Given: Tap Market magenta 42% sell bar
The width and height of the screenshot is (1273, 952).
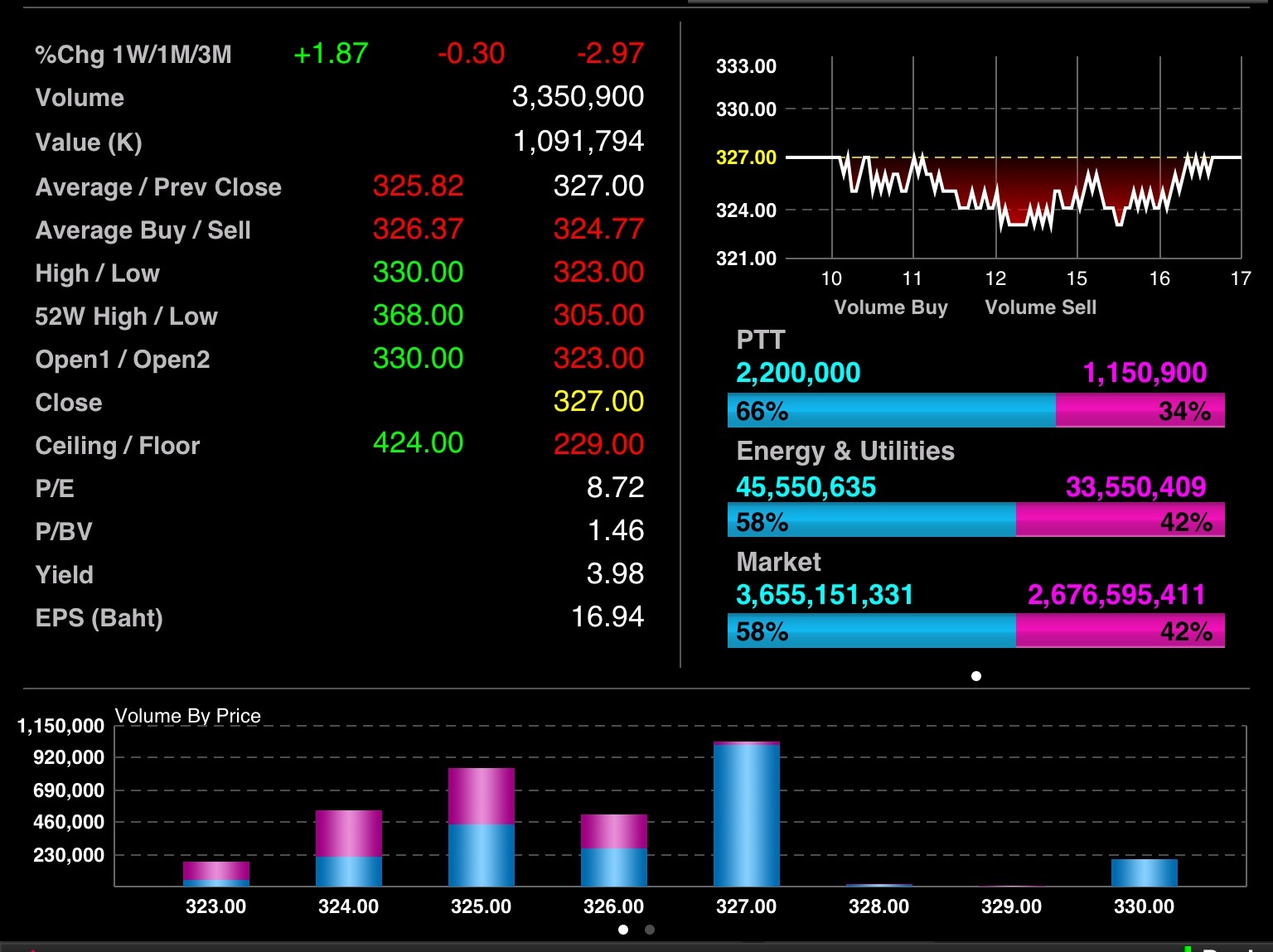Looking at the screenshot, I should pos(1119,631).
